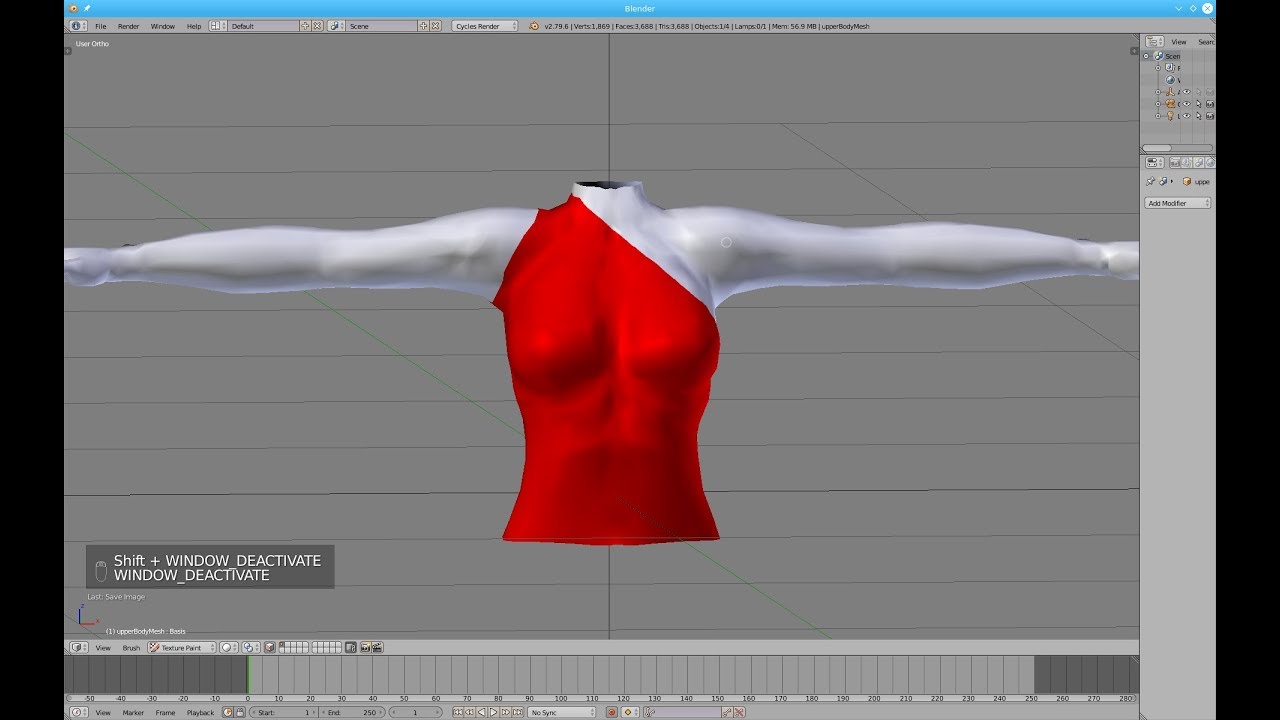Play the animation forward
Screen dimensions: 1280x720
(493, 713)
